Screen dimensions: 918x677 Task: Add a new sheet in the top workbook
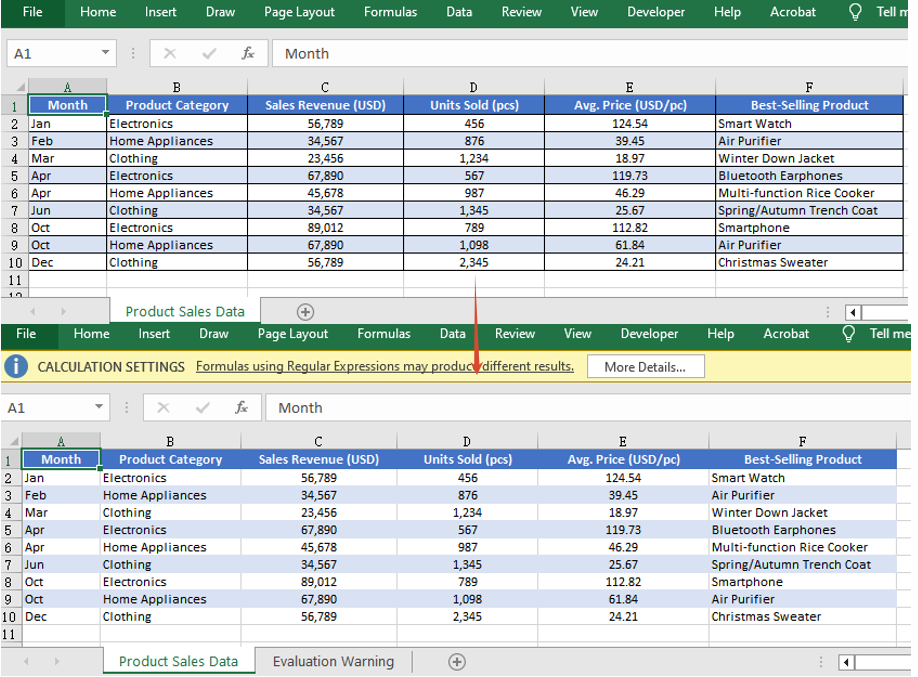tap(305, 312)
